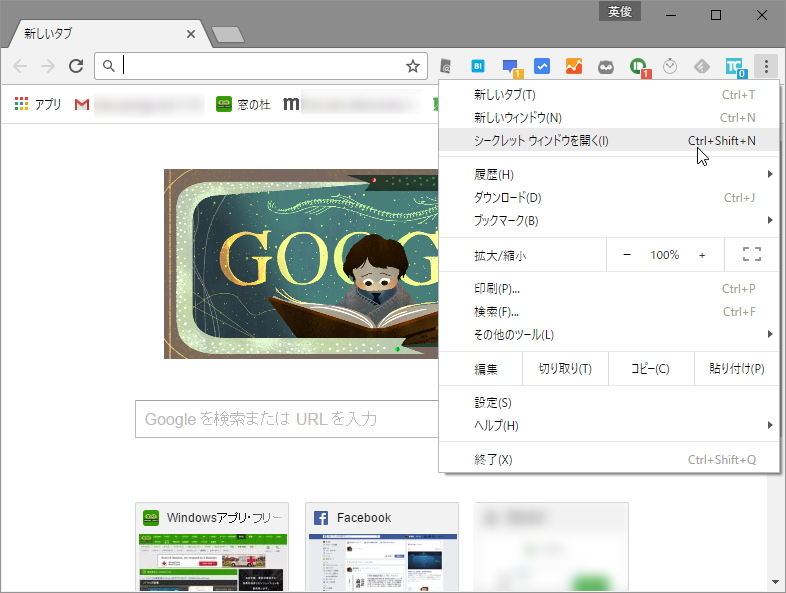Screen dimensions: 786x593
Task: Open the アプリ apps shortcut
Action: [38, 104]
